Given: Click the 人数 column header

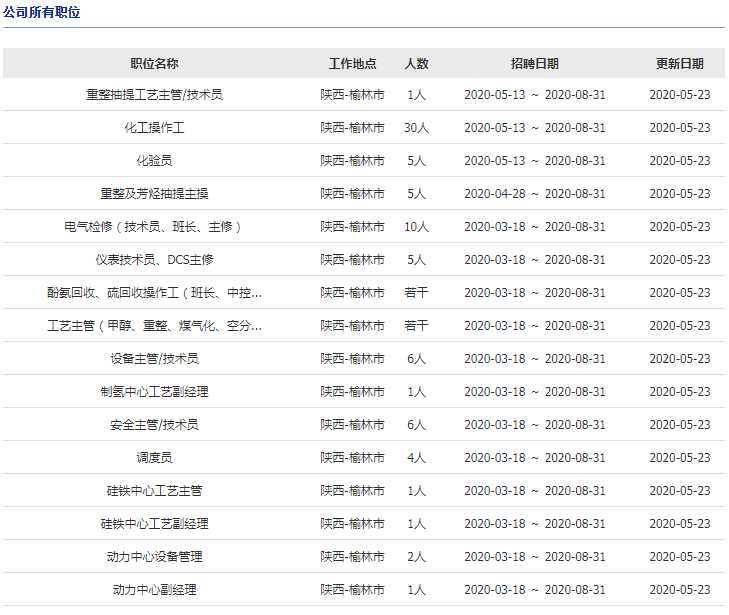Looking at the screenshot, I should [x=417, y=64].
